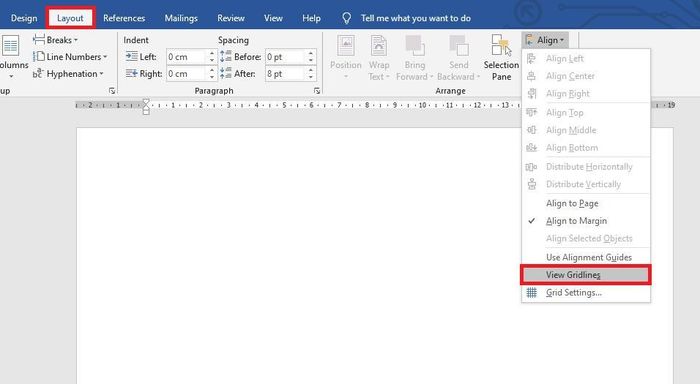This screenshot has height=384, width=700.
Task: Expand the Bring Forward dropdown arrow
Action: 432,77
